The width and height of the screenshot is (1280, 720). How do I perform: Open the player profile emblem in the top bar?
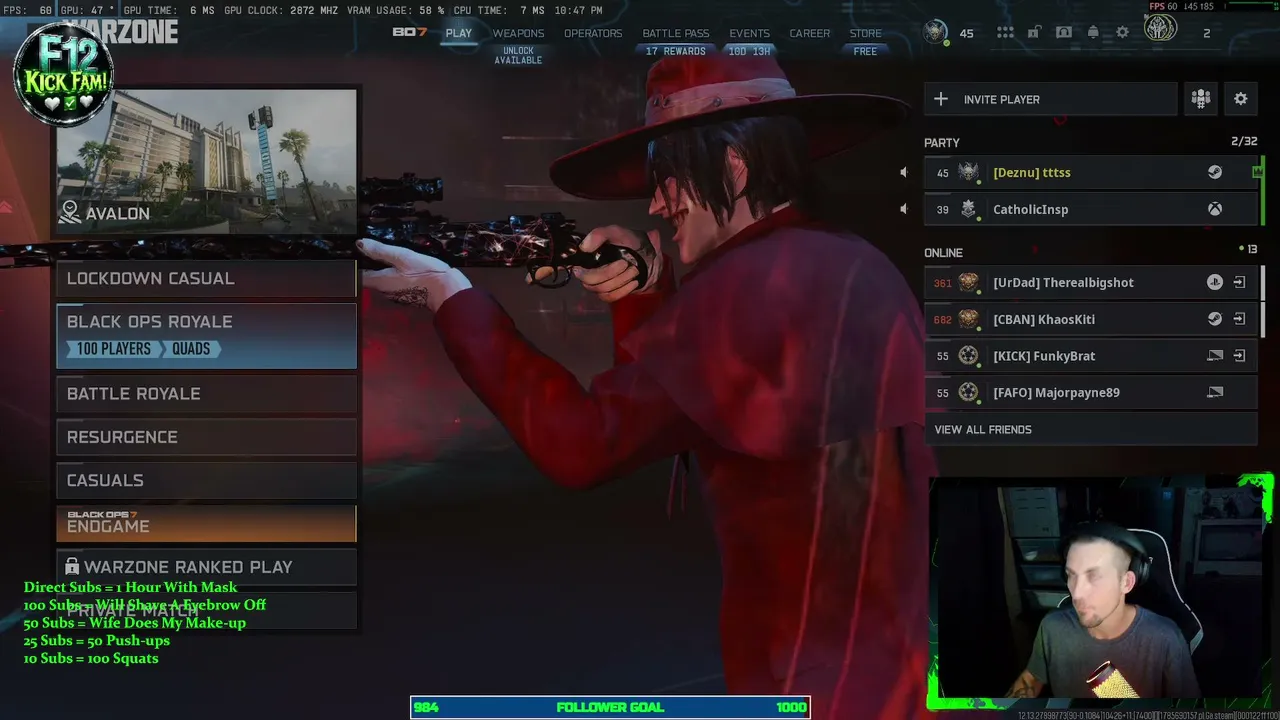click(936, 32)
